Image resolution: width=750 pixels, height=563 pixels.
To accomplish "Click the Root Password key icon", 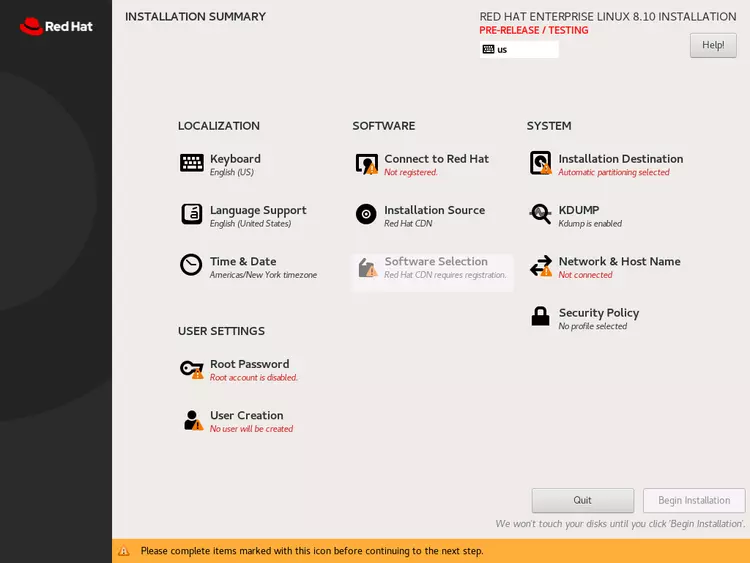I will (191, 369).
